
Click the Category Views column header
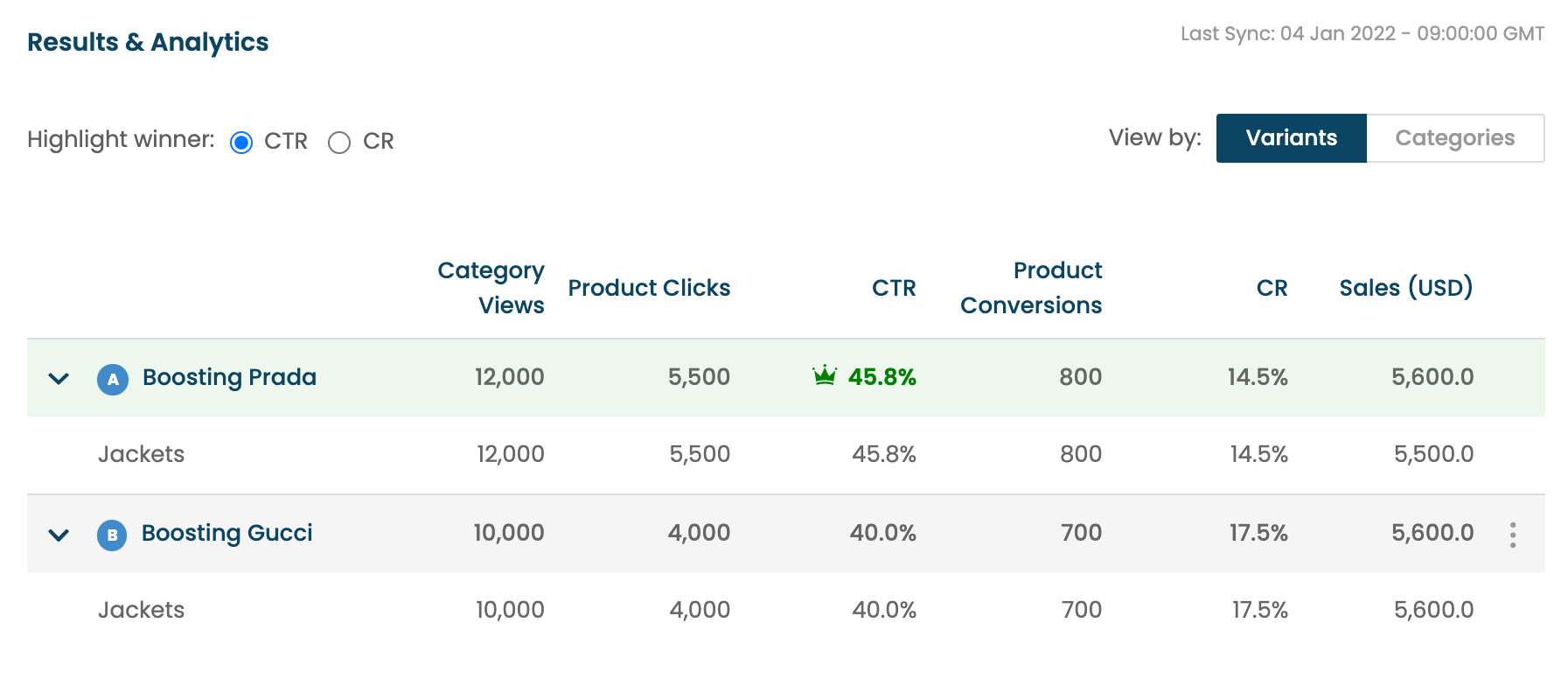[491, 287]
